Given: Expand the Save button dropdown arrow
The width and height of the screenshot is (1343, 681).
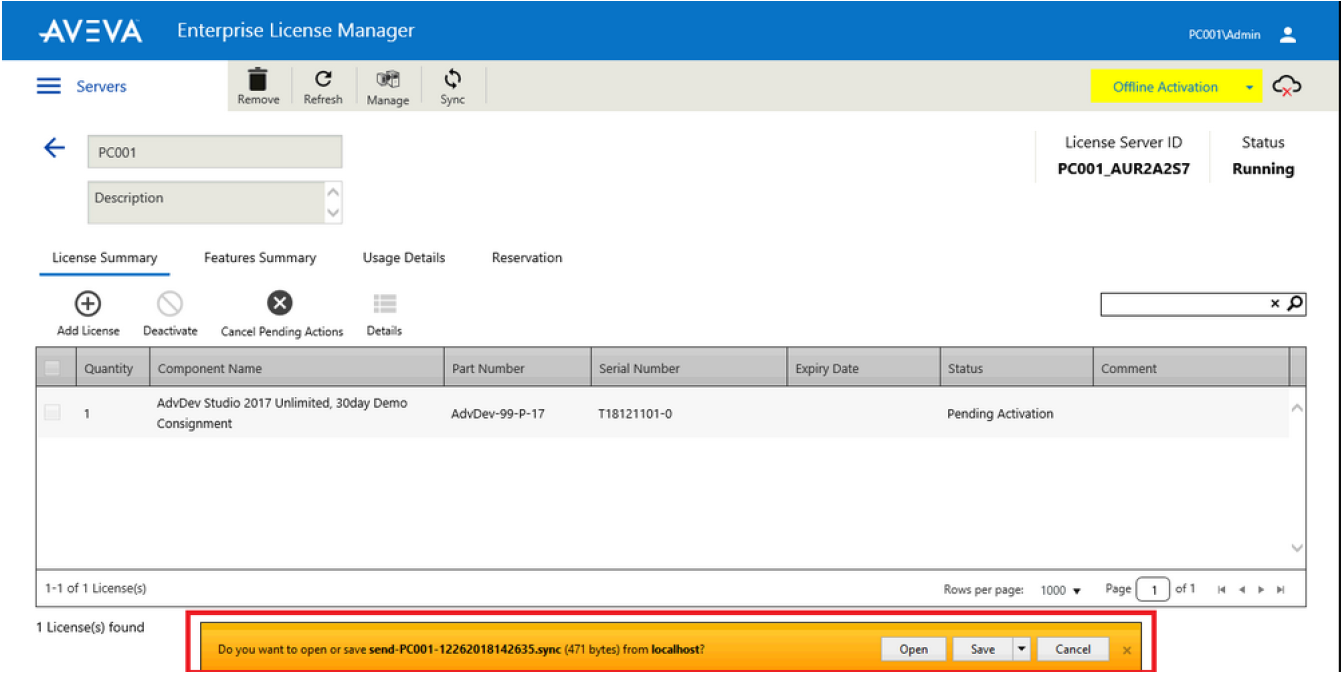Looking at the screenshot, I should click(x=1021, y=649).
